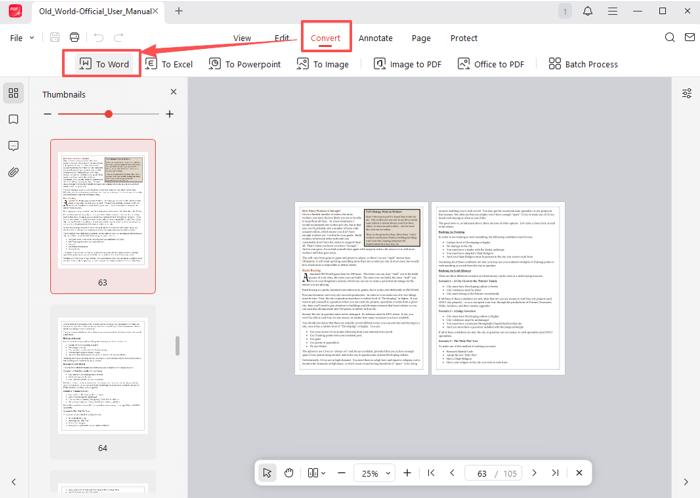The width and height of the screenshot is (700, 498).
Task: Go to the previous page
Action: pos(452,473)
